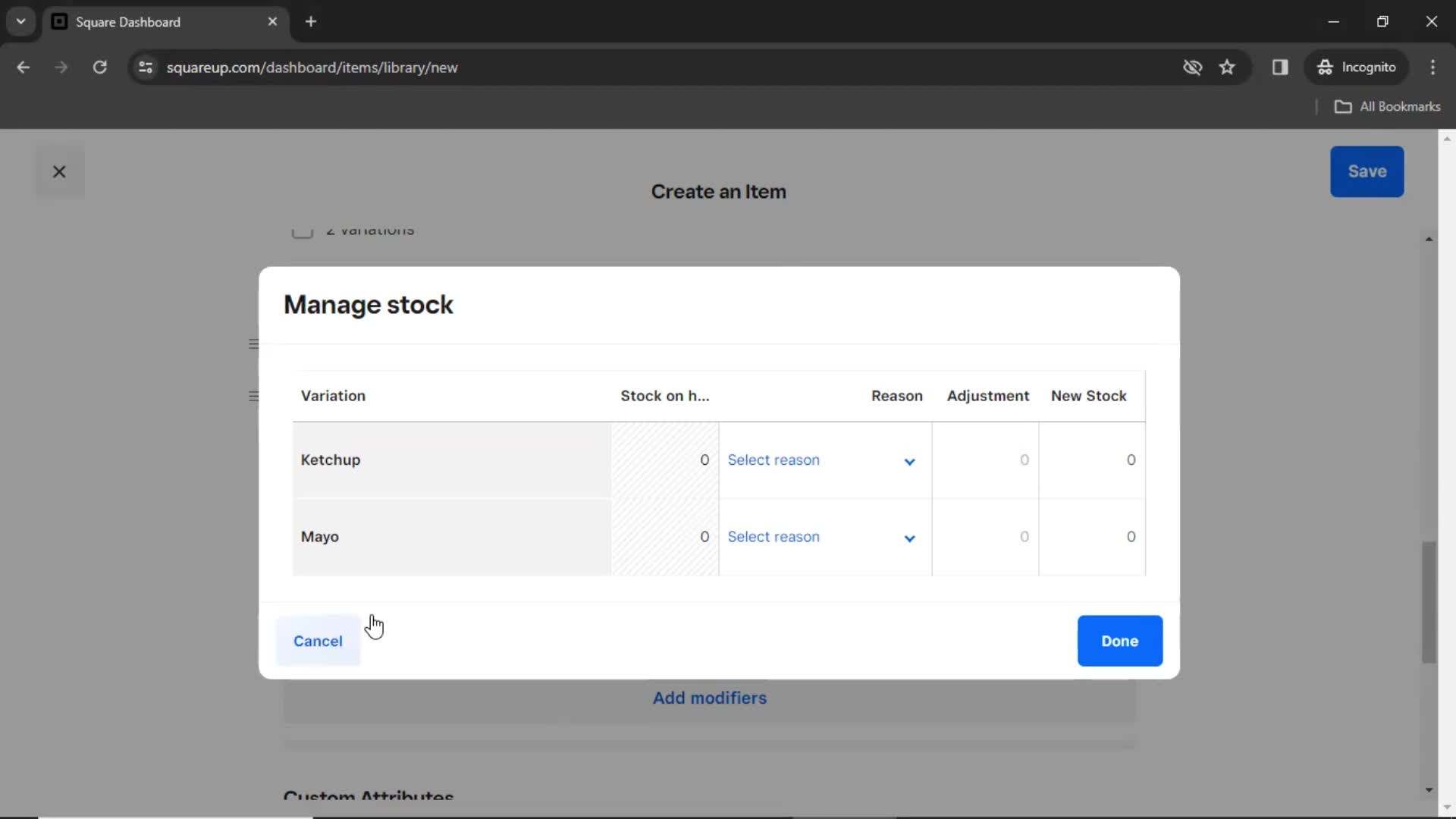Open Ketchup row Select reason dropdown
The height and width of the screenshot is (819, 1456).
pyautogui.click(x=824, y=460)
